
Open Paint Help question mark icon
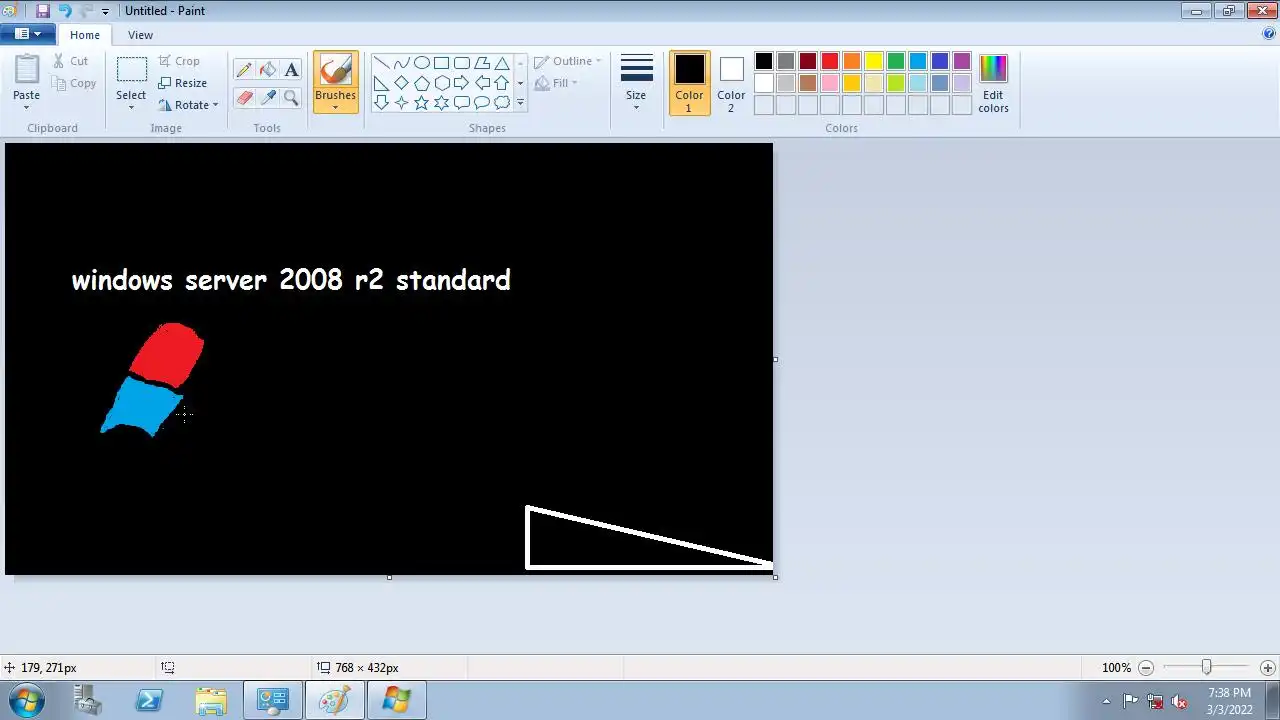(x=1269, y=33)
